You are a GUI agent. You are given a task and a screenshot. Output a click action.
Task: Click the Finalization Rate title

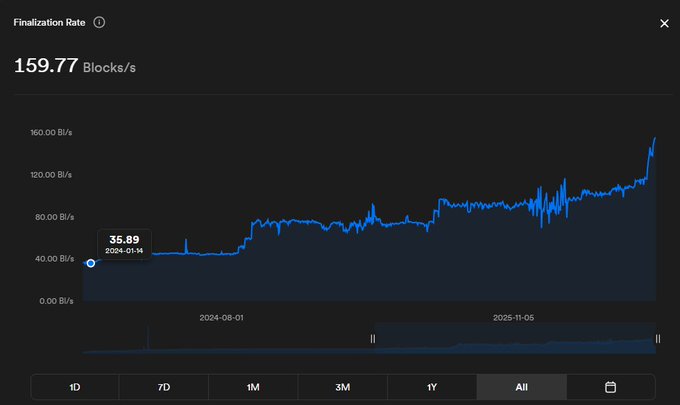point(49,22)
